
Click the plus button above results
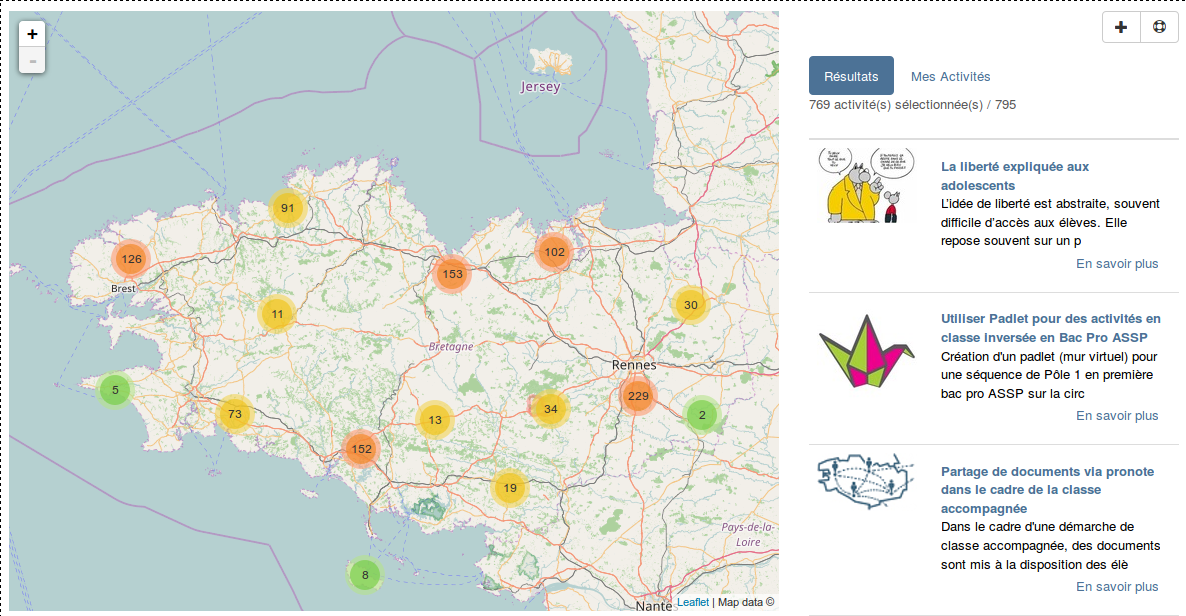(1121, 28)
